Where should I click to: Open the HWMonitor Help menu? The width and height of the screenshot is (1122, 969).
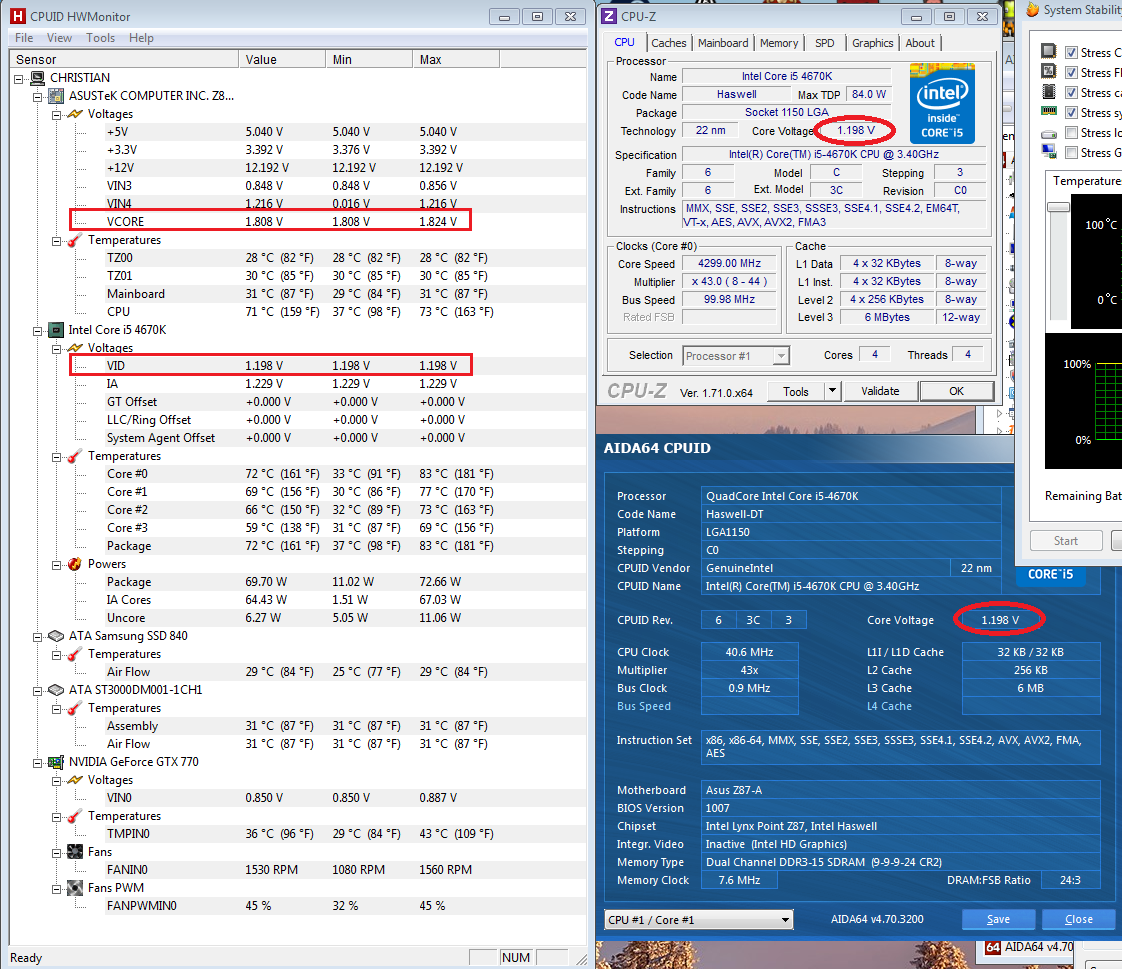click(141, 38)
